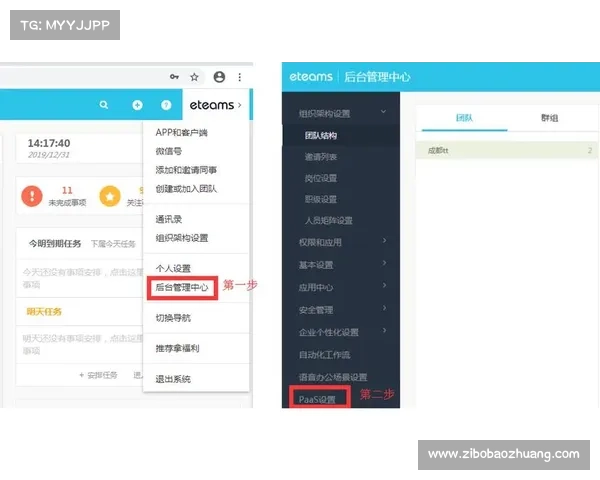Select APP和客户端 from the menu
Viewport: 600px width, 480px height.
181,132
